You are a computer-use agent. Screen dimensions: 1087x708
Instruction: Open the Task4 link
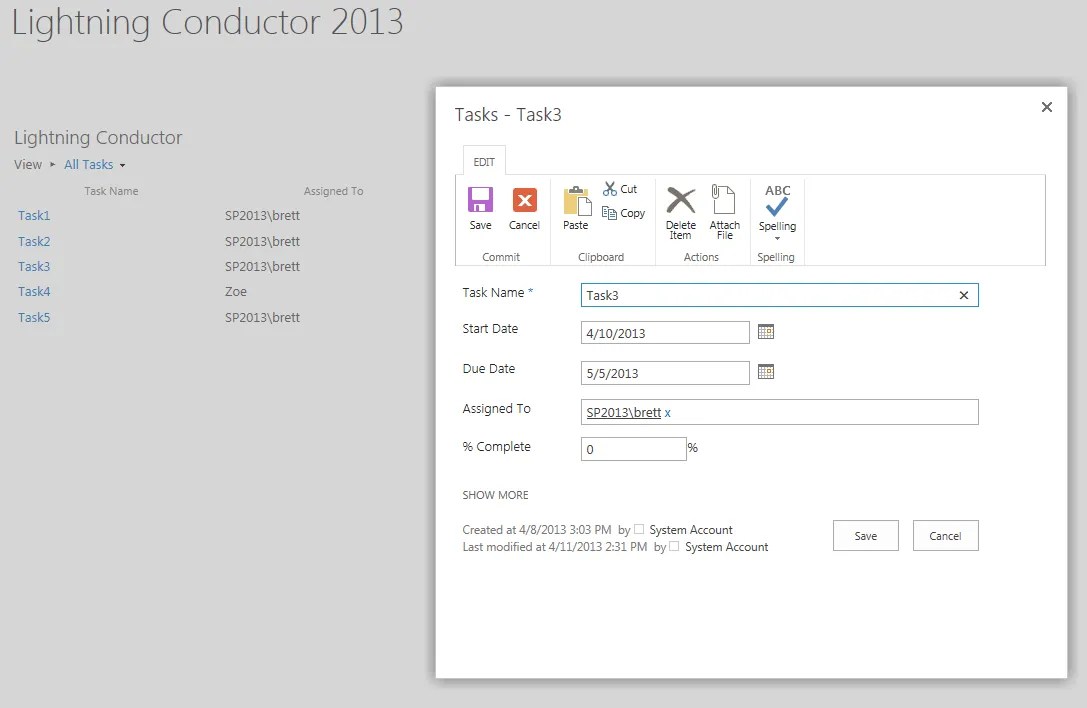[34, 291]
